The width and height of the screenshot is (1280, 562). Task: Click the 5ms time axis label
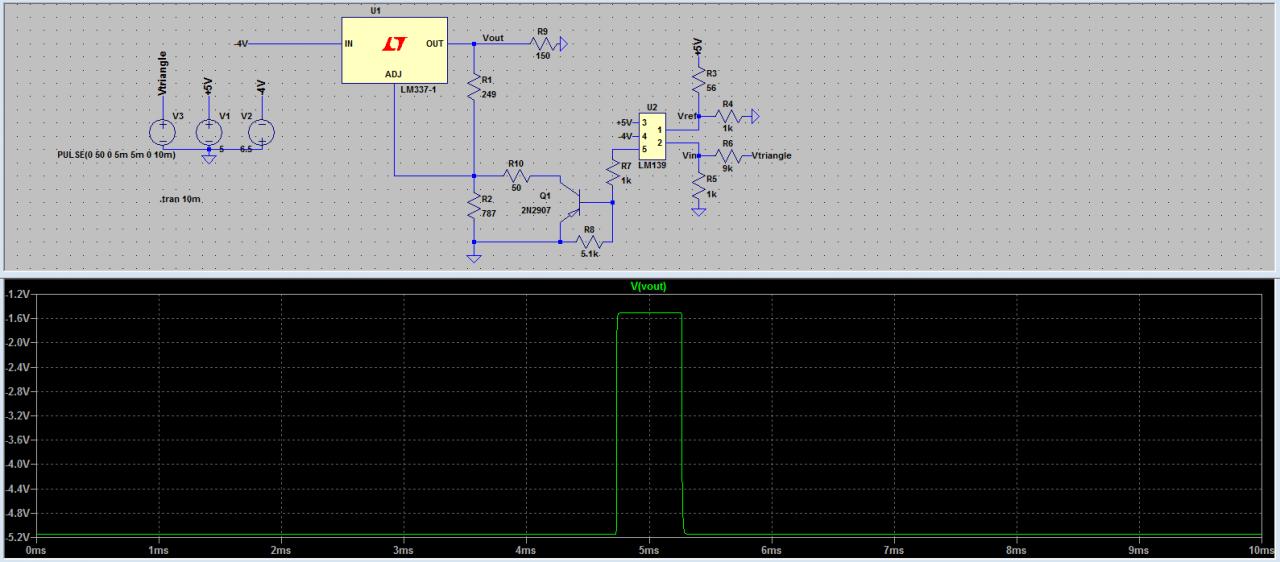click(x=649, y=550)
